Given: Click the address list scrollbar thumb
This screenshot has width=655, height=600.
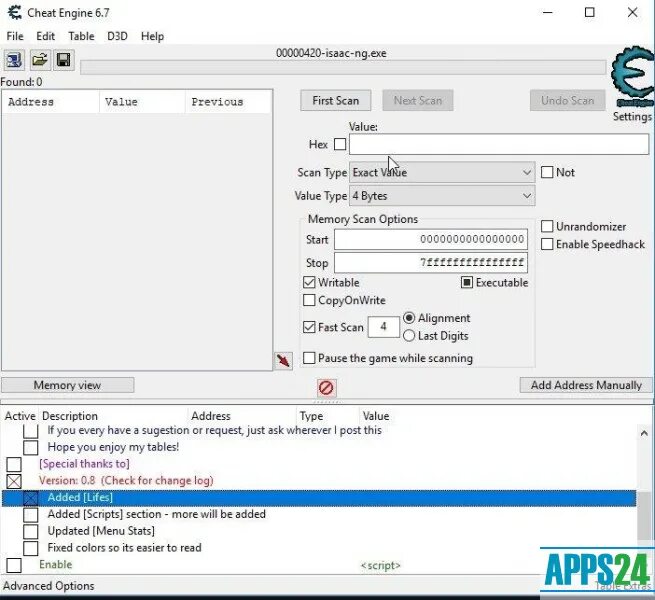Looking at the screenshot, I should click(x=645, y=515).
